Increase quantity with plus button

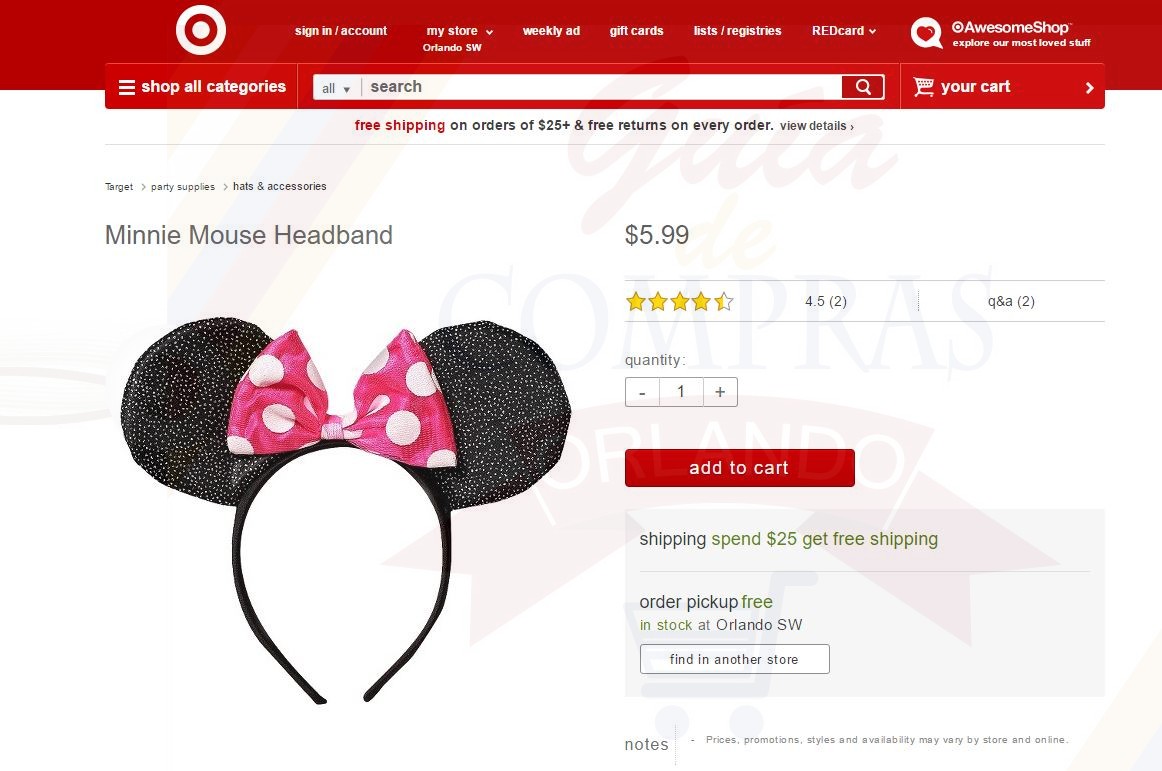point(720,392)
